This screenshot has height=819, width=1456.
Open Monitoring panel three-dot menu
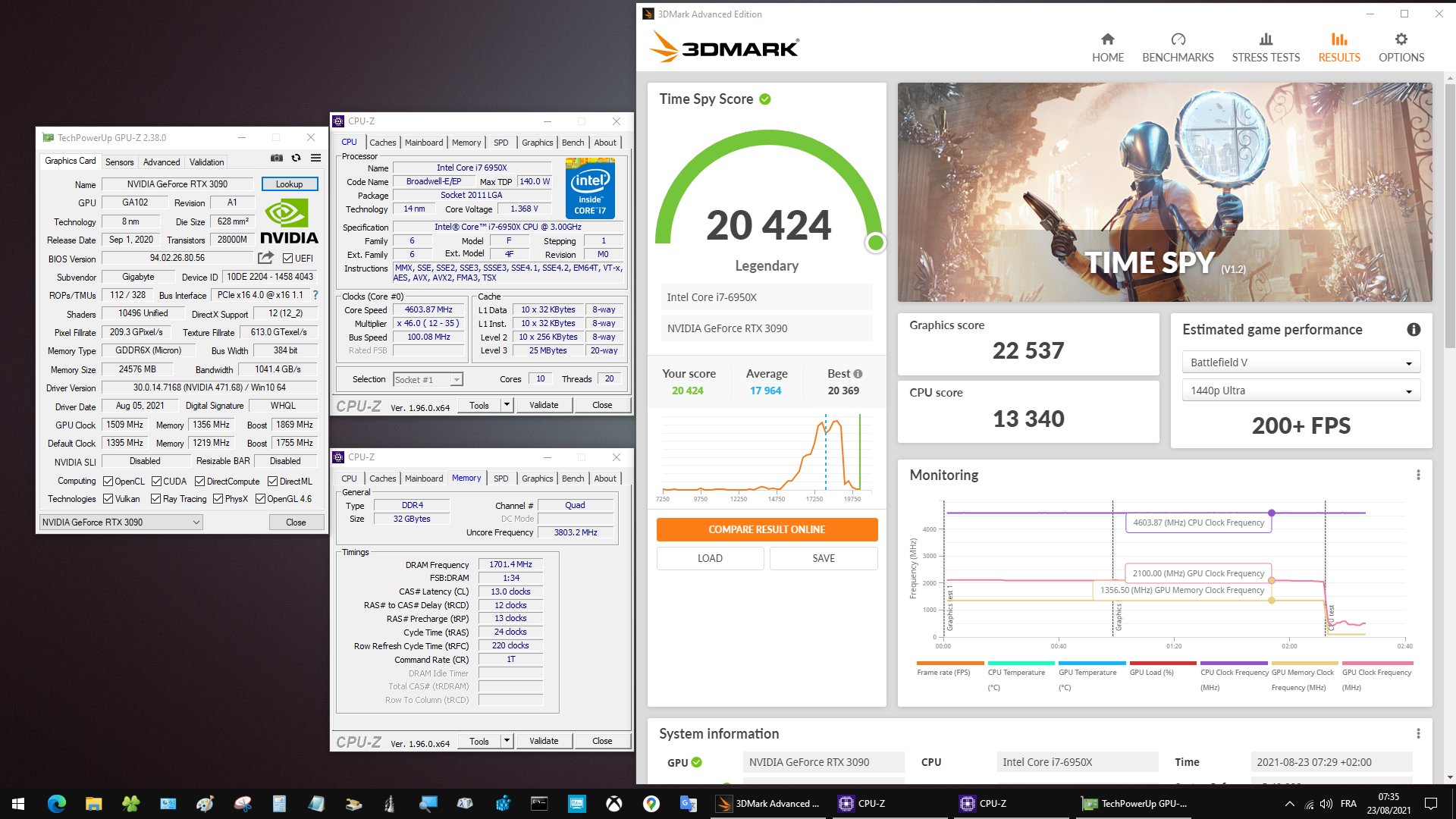tap(1418, 475)
